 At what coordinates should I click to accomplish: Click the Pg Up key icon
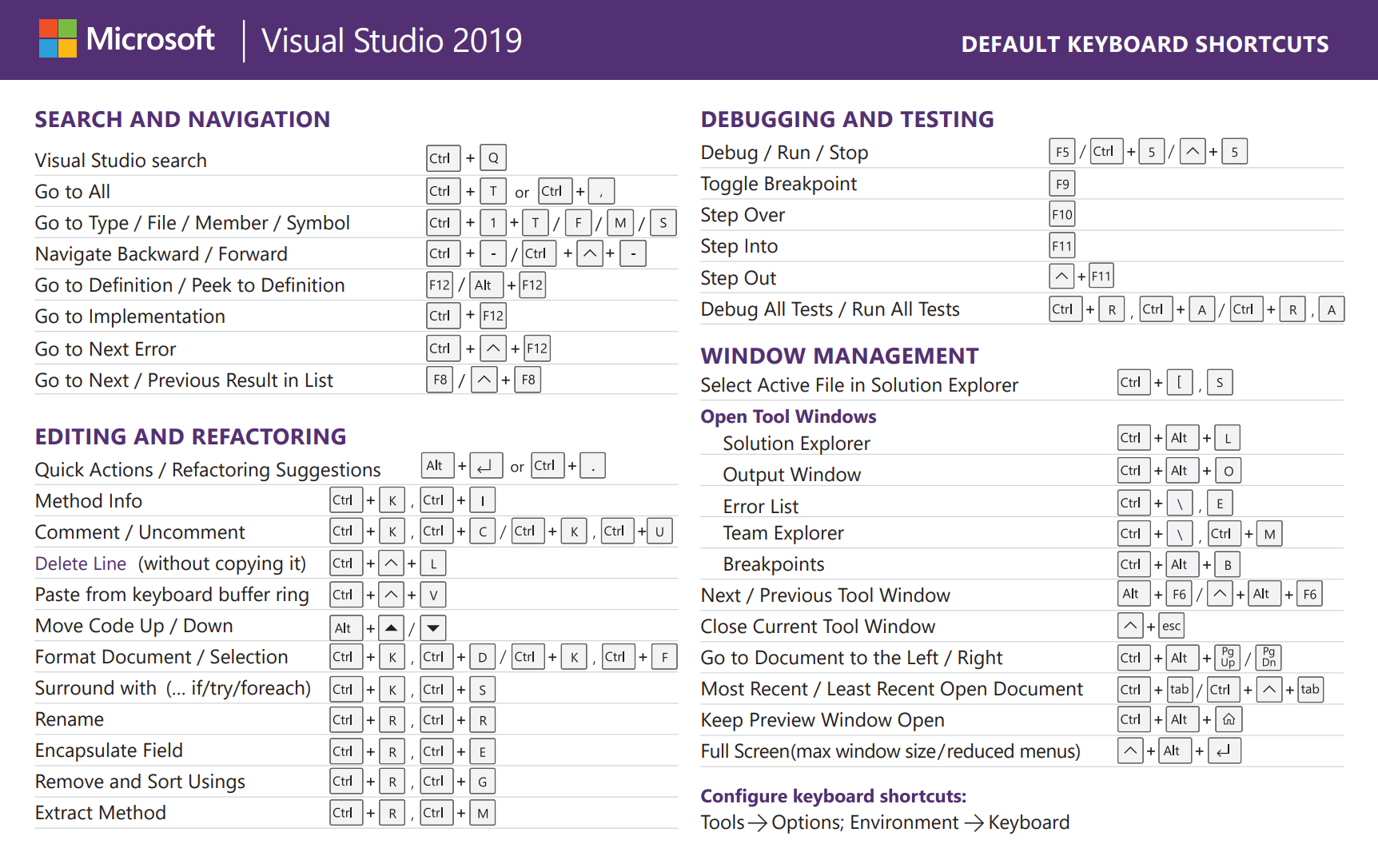(1228, 658)
